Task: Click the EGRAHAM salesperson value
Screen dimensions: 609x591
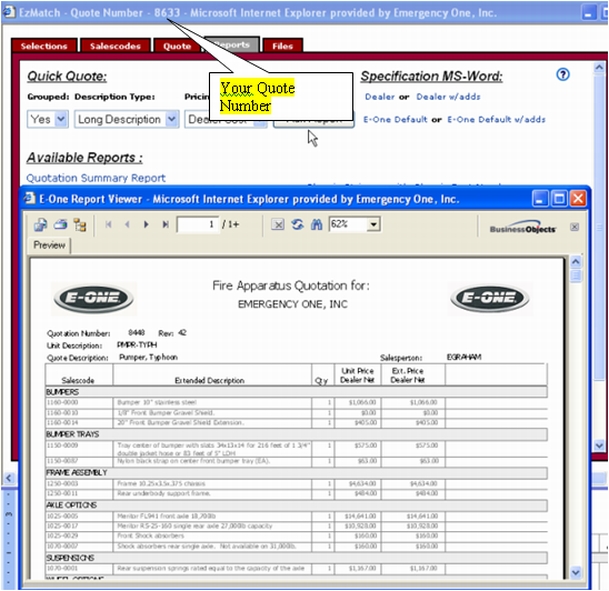Action: 464,357
